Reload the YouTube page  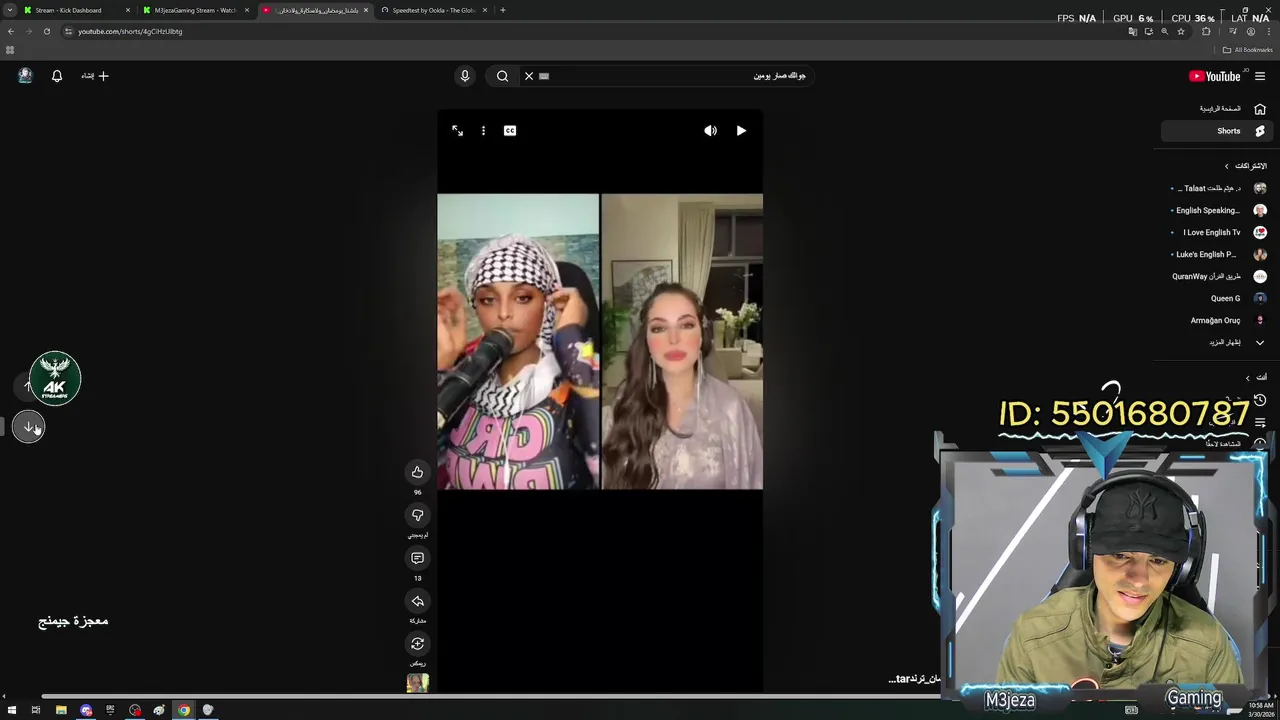[x=46, y=31]
